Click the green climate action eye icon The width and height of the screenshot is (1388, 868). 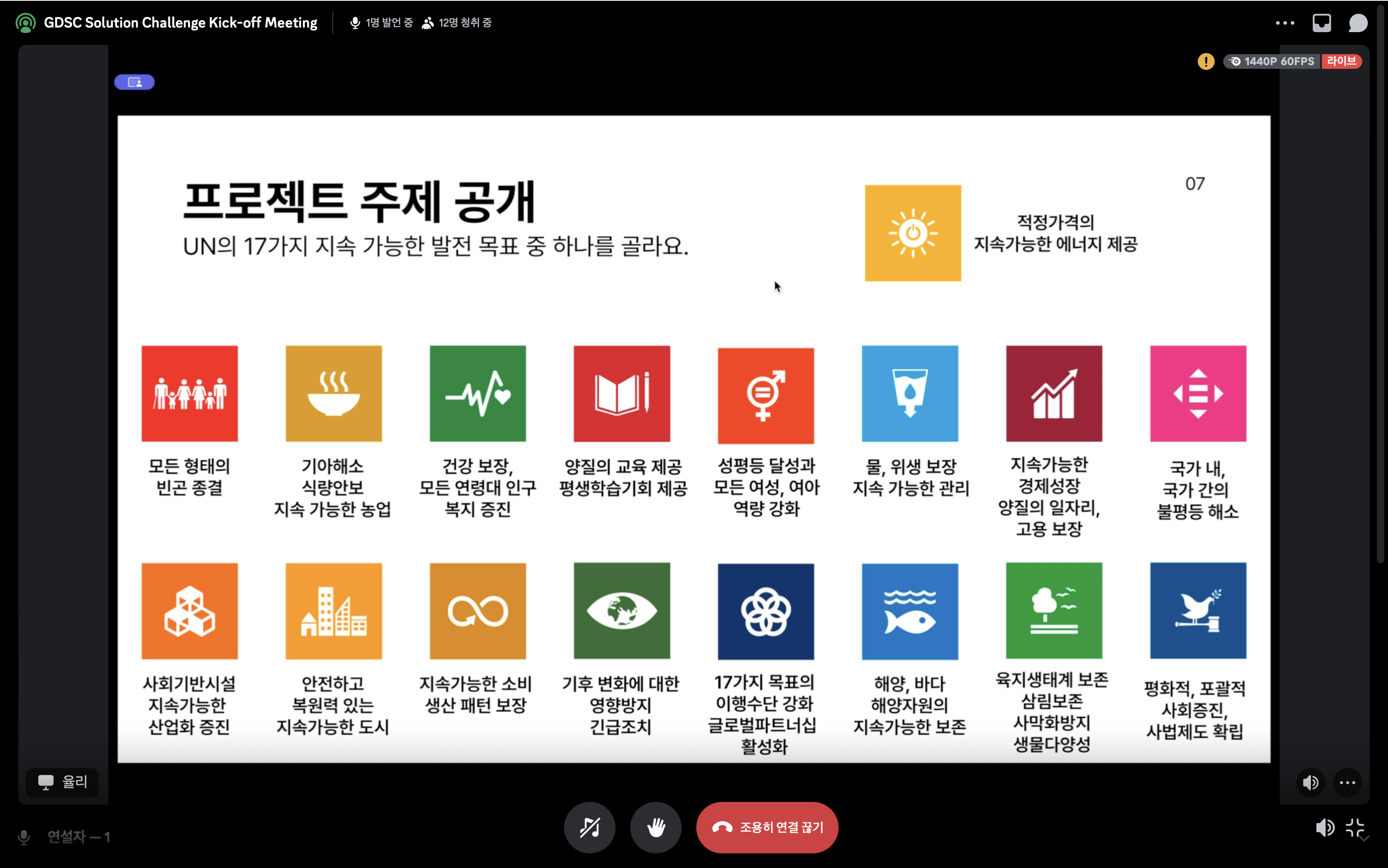point(622,611)
